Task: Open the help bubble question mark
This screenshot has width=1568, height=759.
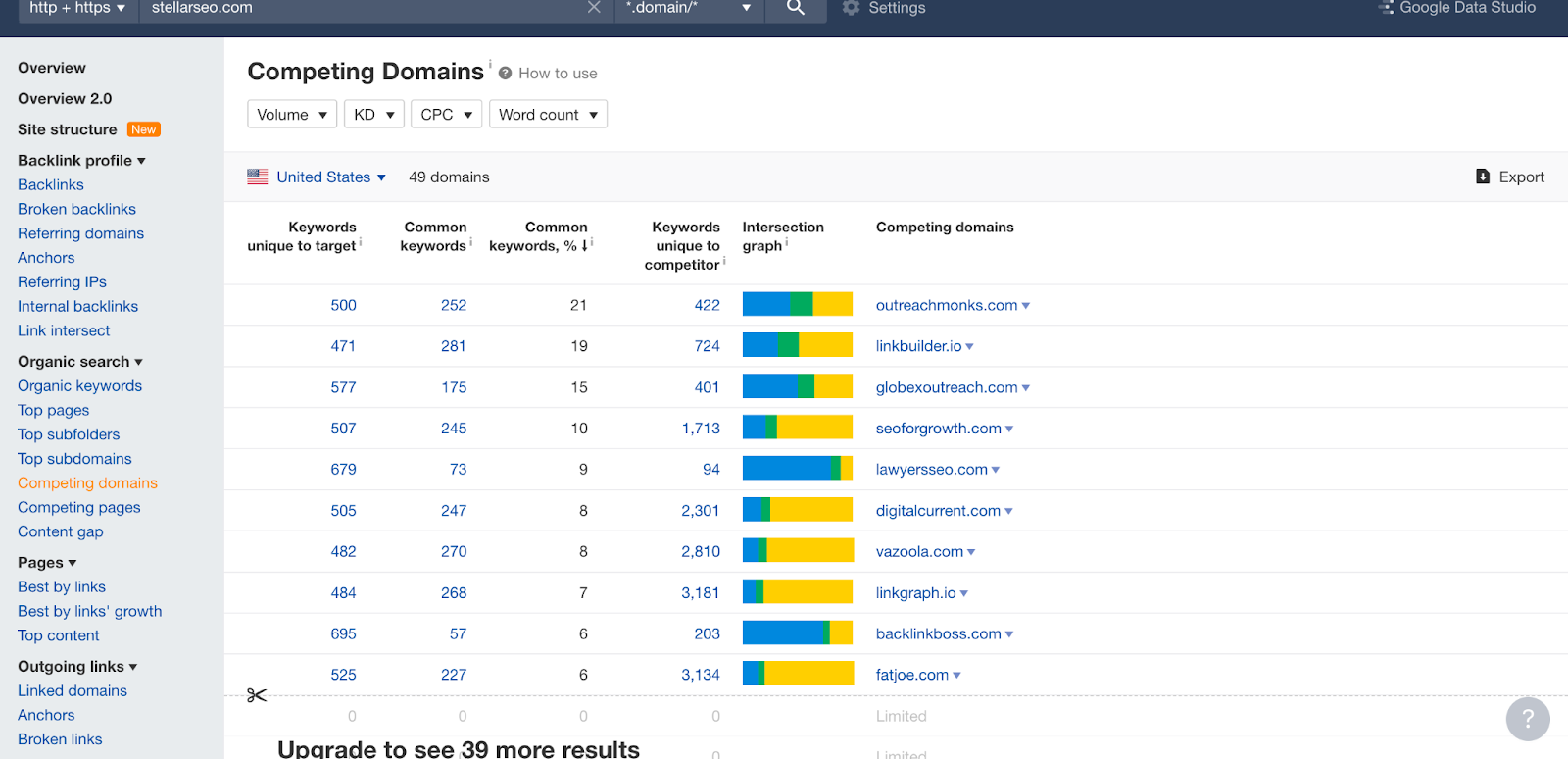Action: [1527, 720]
